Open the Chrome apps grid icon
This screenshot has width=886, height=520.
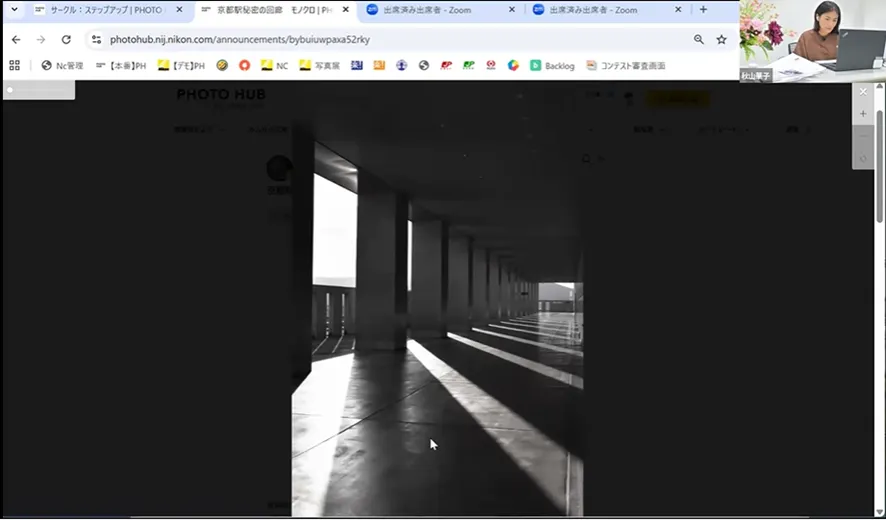click(x=14, y=65)
